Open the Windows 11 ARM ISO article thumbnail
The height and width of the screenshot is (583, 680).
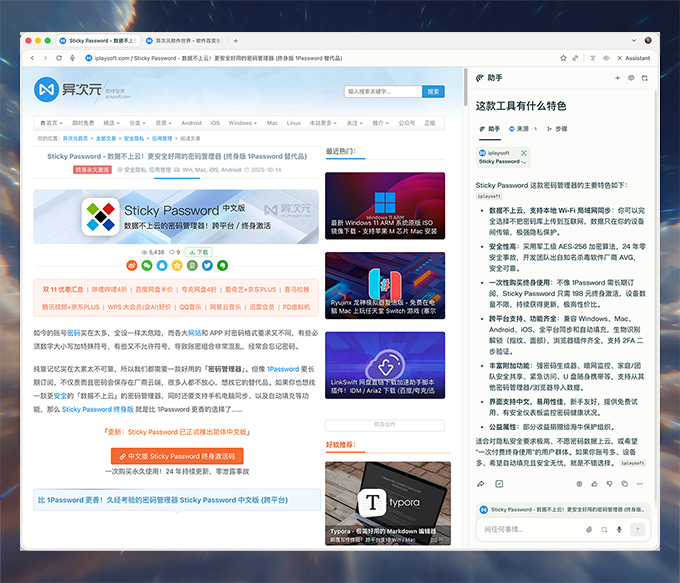click(385, 206)
